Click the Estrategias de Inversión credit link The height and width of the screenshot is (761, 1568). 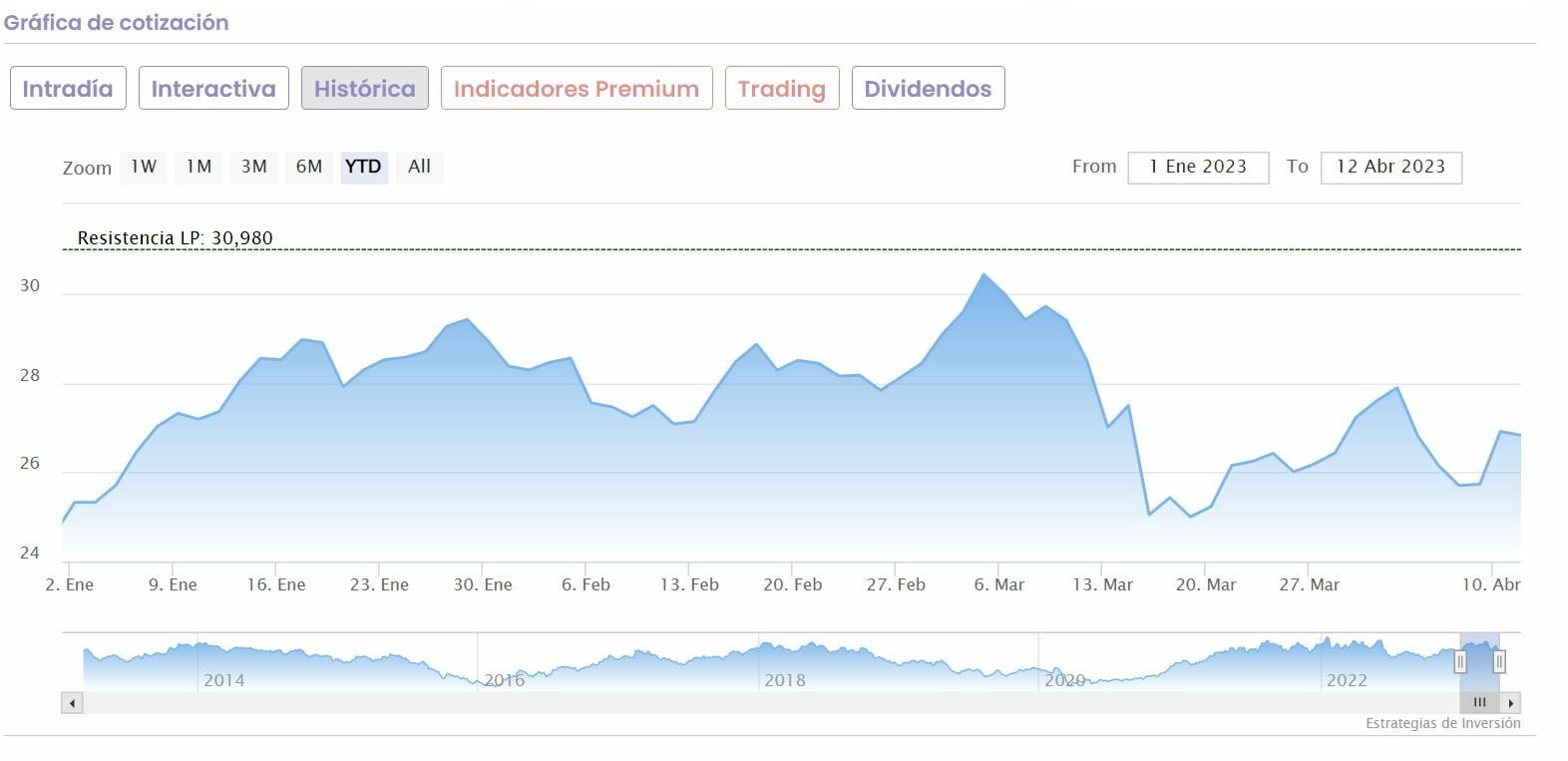tap(1442, 724)
